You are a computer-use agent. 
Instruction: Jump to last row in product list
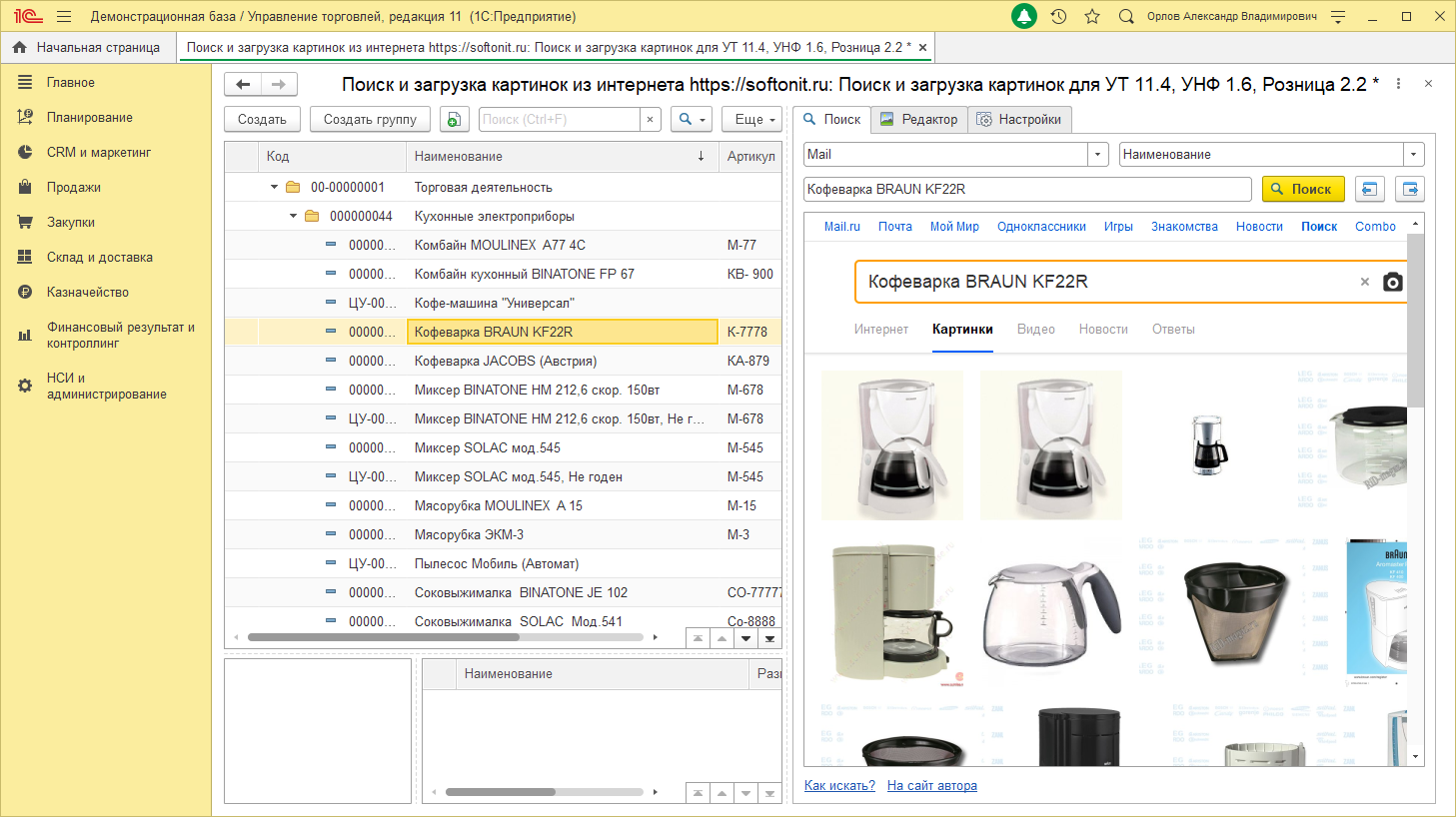(x=769, y=638)
